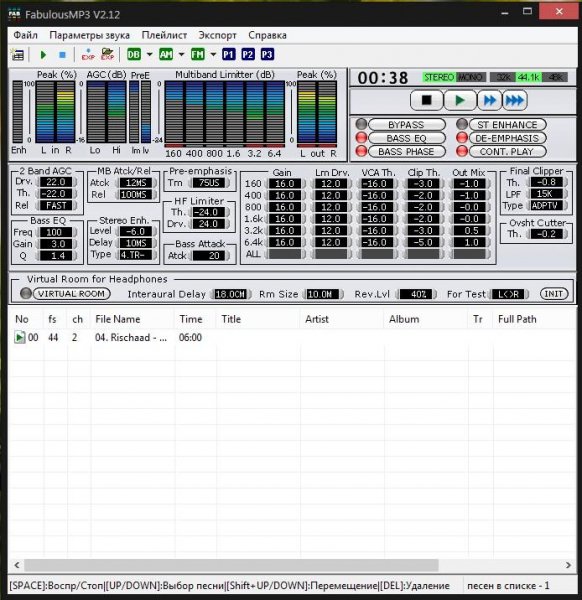Stop playback with the black square button
582x600 pixels.
(x=427, y=100)
